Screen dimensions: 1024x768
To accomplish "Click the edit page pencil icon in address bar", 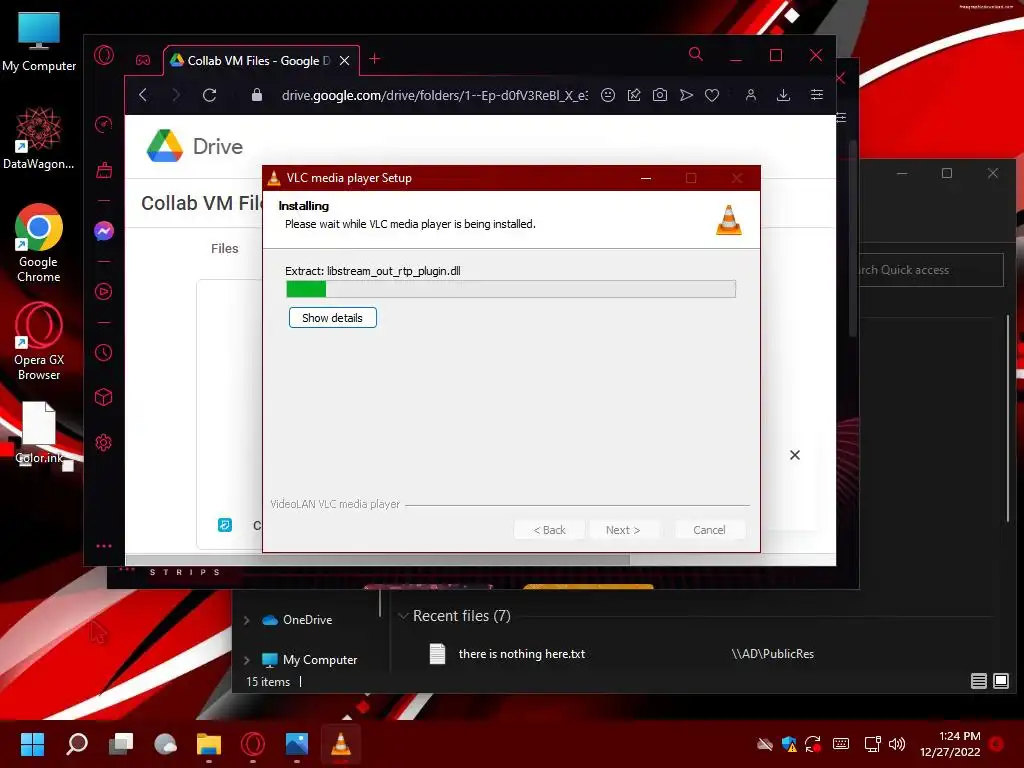I will pyautogui.click(x=634, y=95).
